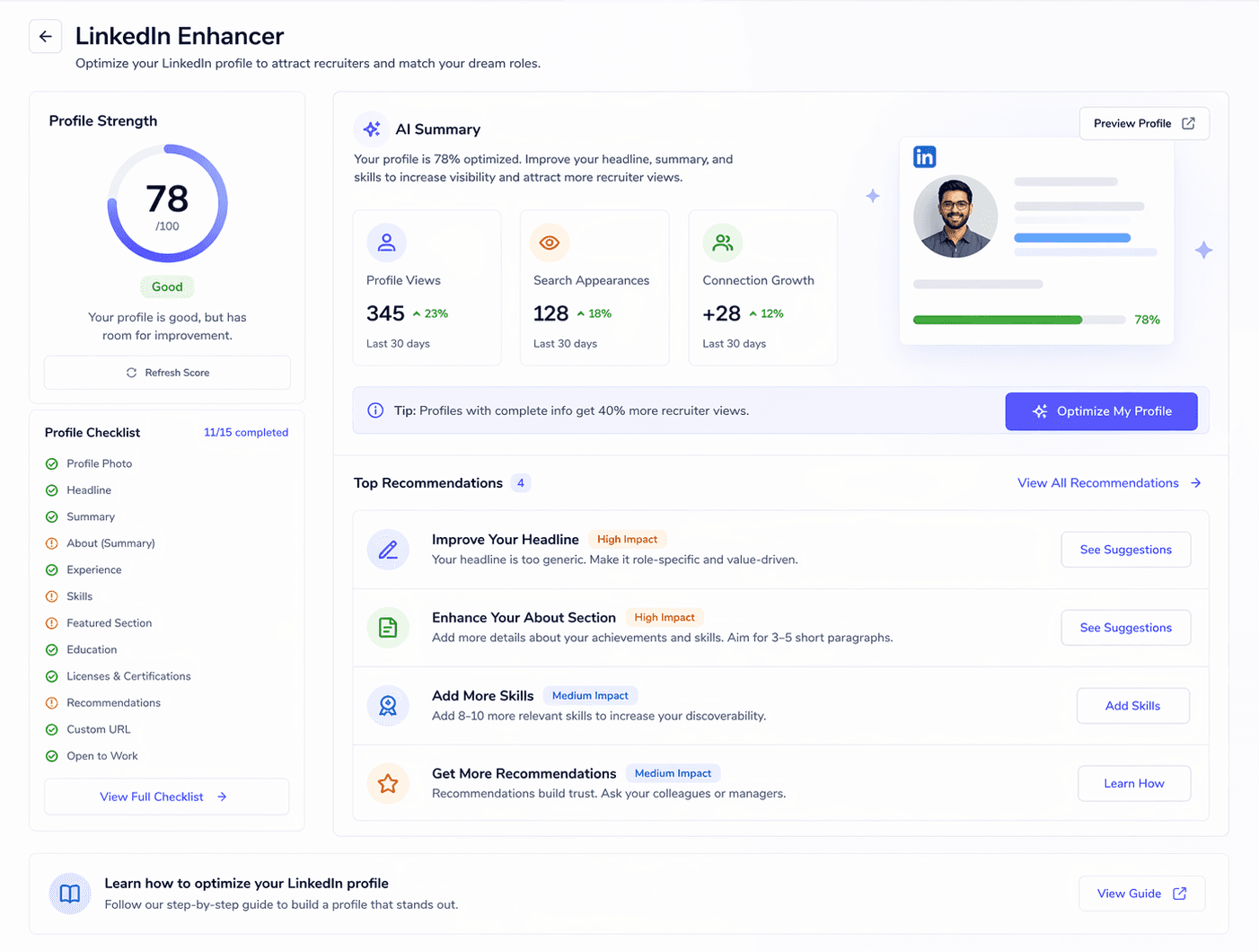Click the Improve Your Headline title
This screenshot has width=1259, height=952.
click(506, 540)
